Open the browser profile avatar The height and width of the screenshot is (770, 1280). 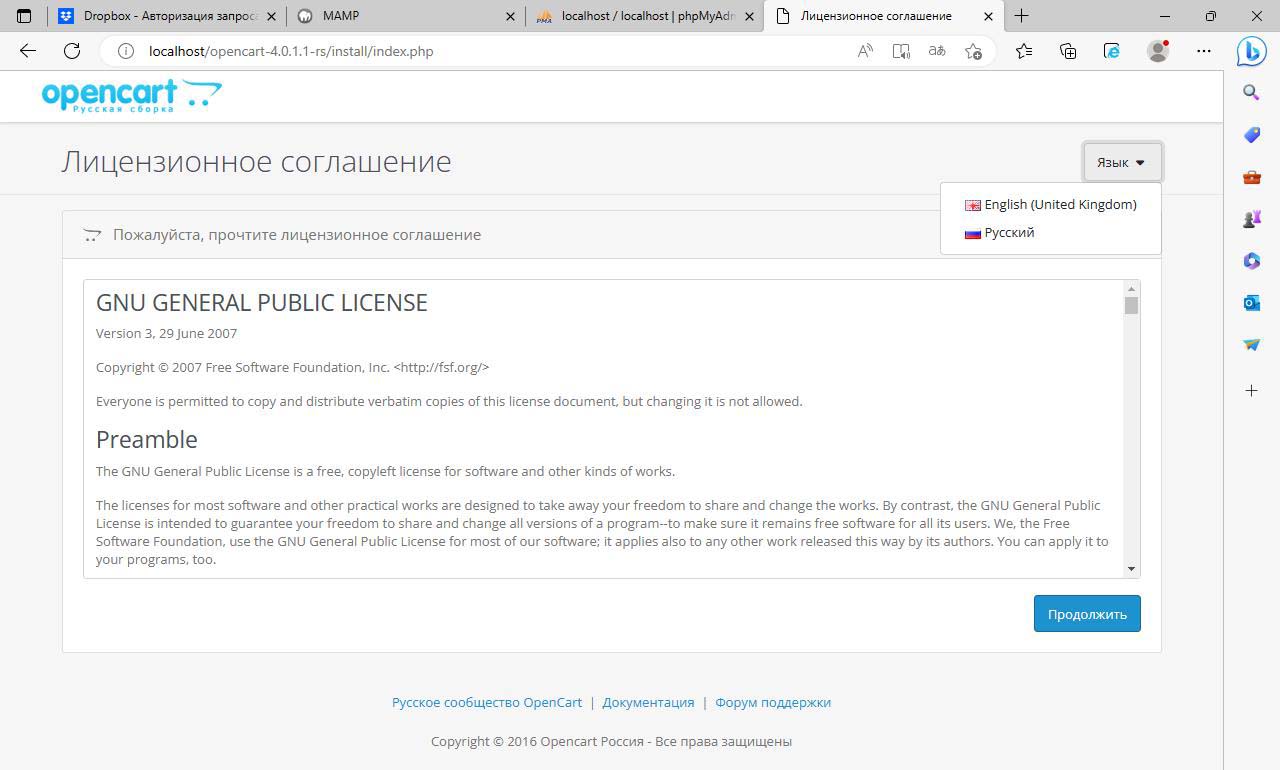tap(1158, 51)
